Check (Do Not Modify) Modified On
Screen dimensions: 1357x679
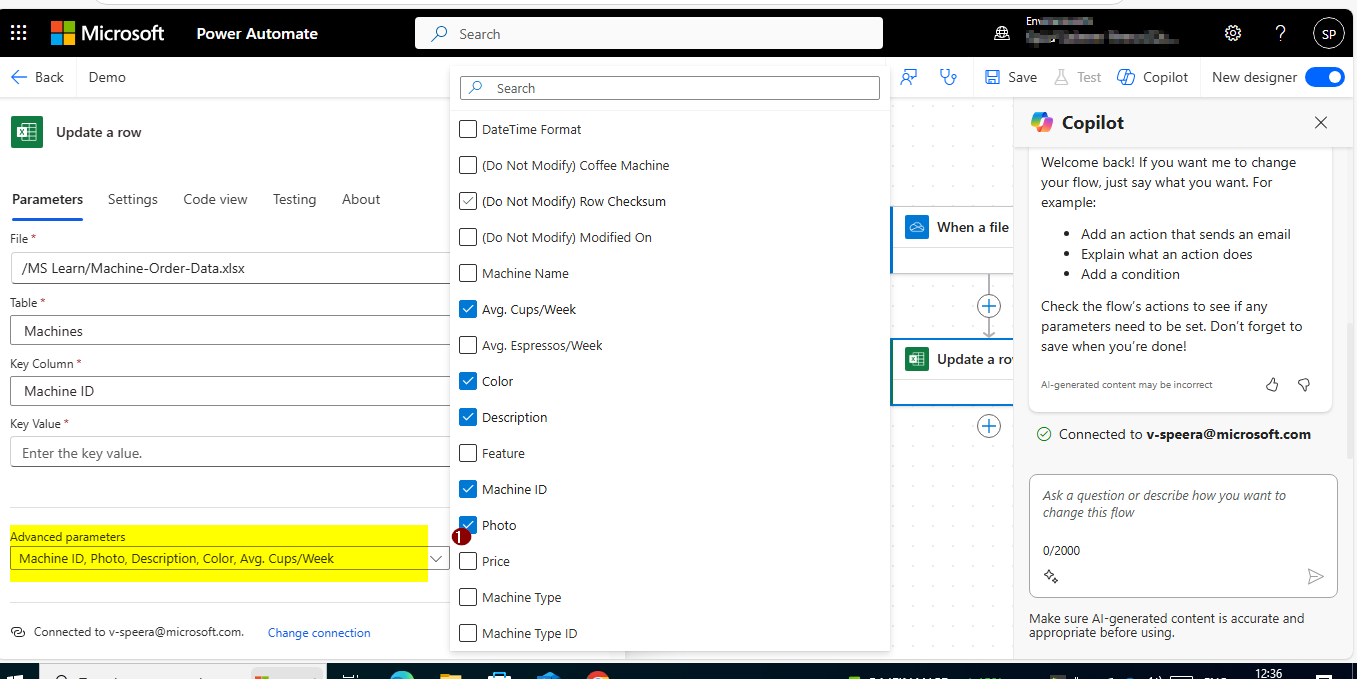[468, 237]
